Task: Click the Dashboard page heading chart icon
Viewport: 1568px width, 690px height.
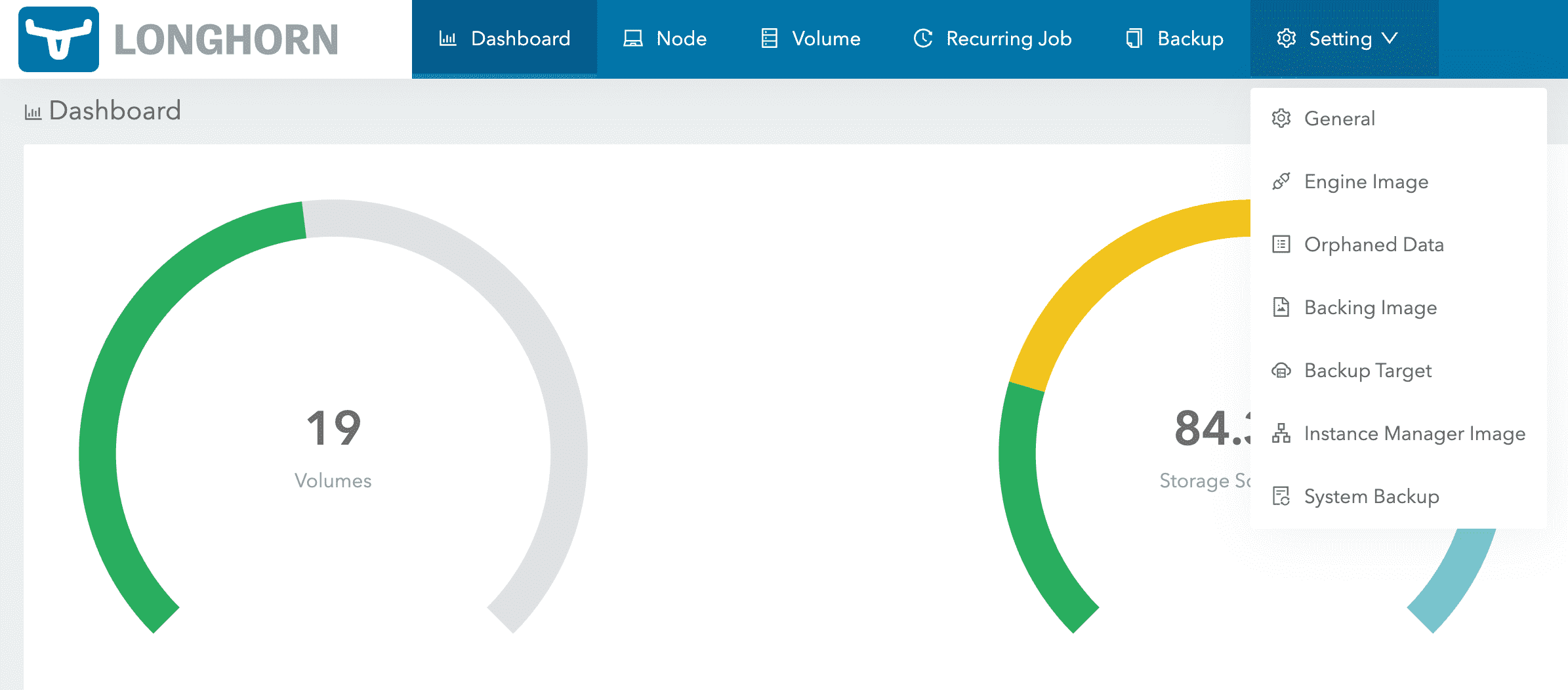Action: 33,112
